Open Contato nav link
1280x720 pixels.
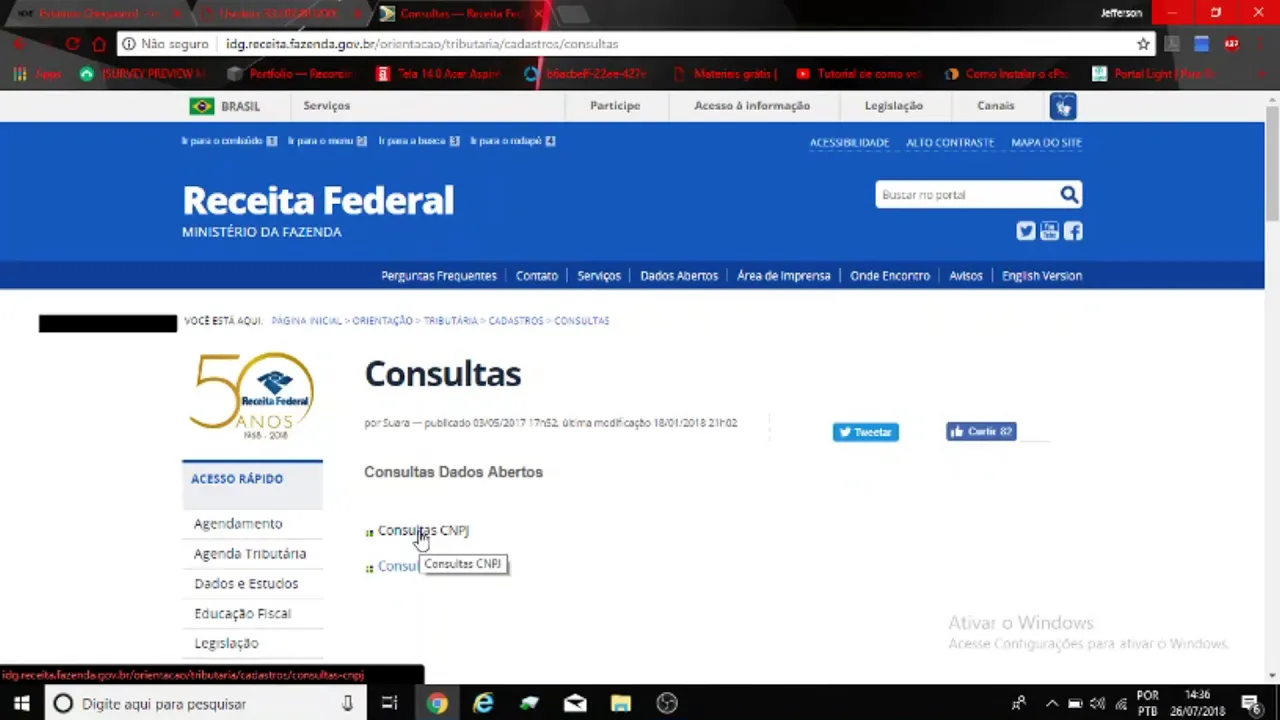[537, 276]
